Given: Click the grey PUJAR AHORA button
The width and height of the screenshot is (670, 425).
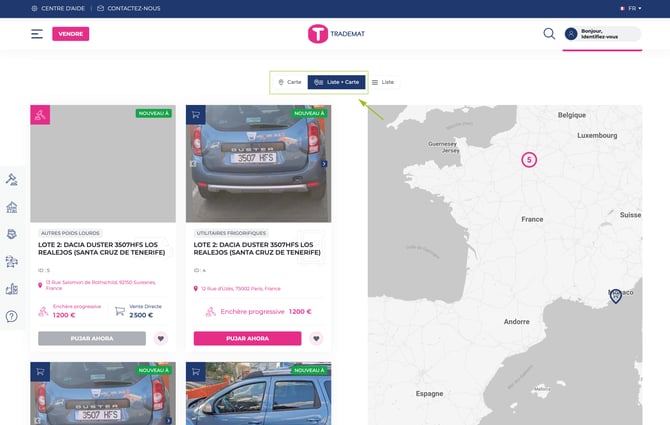Looking at the screenshot, I should point(92,338).
